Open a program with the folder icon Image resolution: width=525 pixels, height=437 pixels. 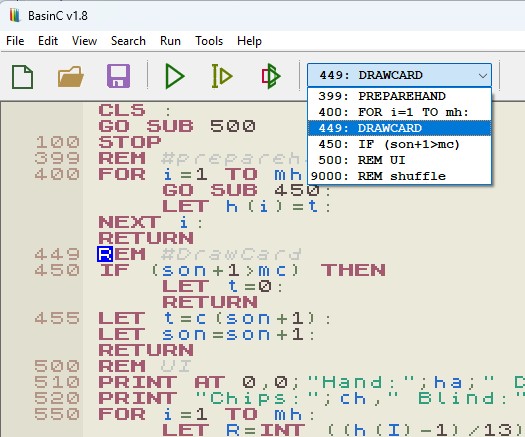click(x=70, y=77)
